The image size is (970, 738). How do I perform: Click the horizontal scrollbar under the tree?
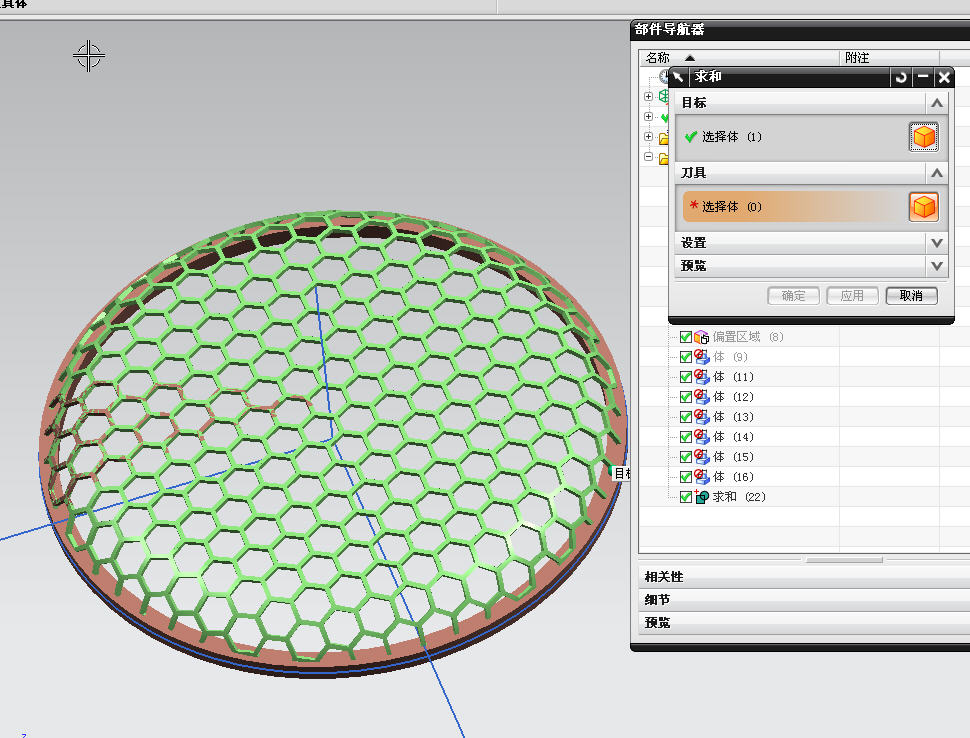[844, 560]
